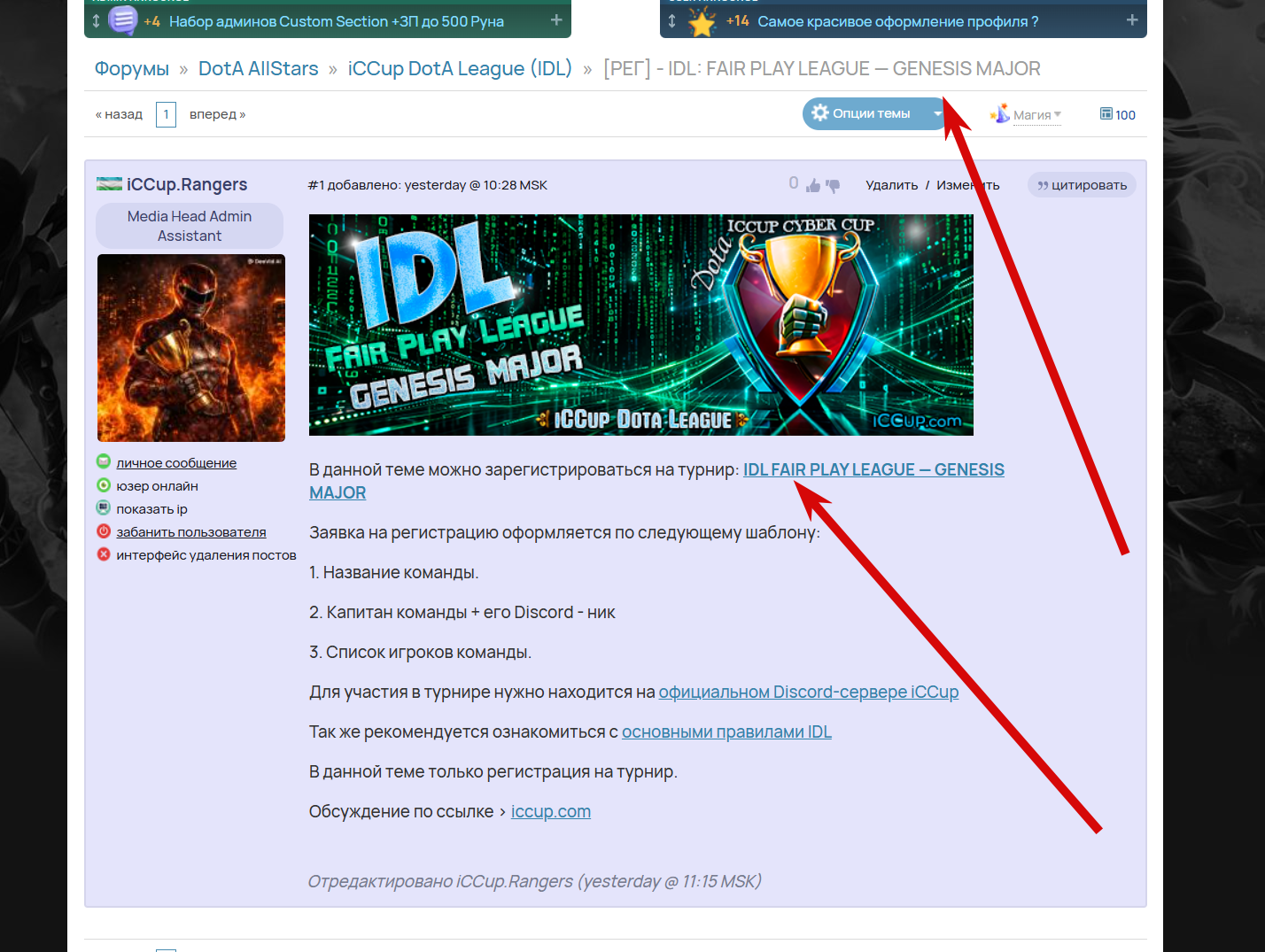Open the Магия dropdown

[1036, 114]
